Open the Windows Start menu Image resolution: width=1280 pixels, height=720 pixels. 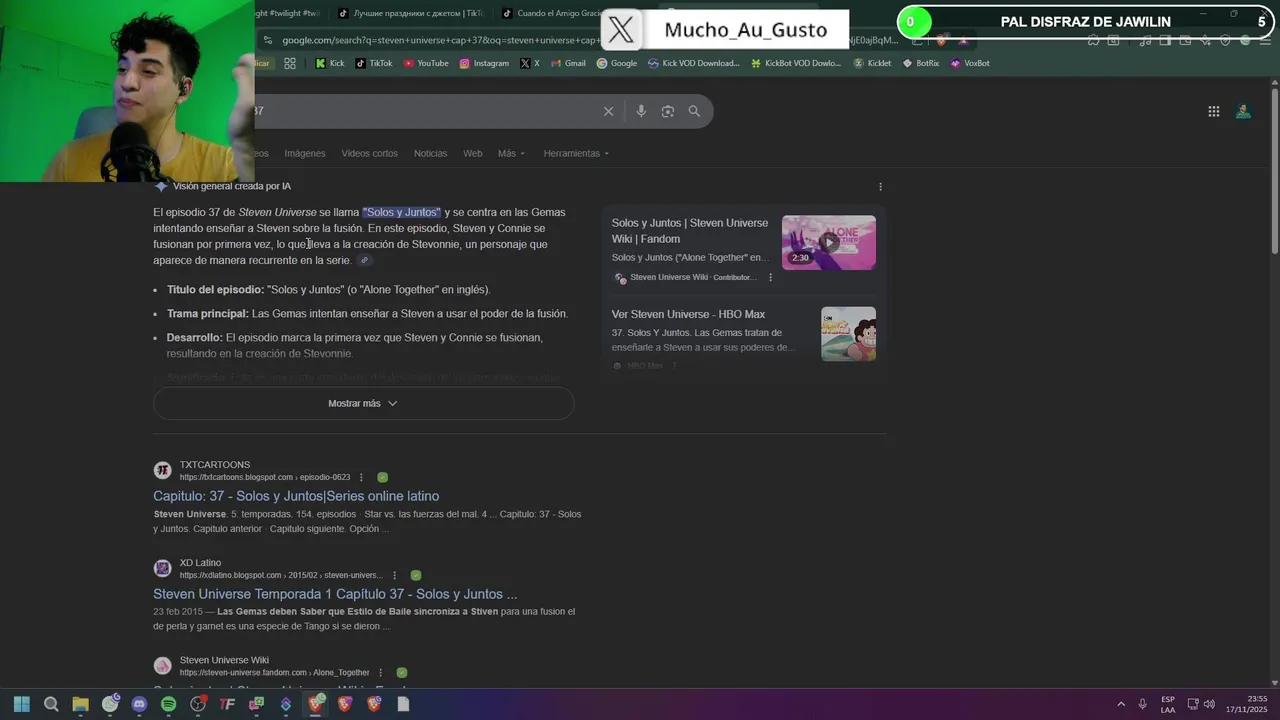point(21,704)
